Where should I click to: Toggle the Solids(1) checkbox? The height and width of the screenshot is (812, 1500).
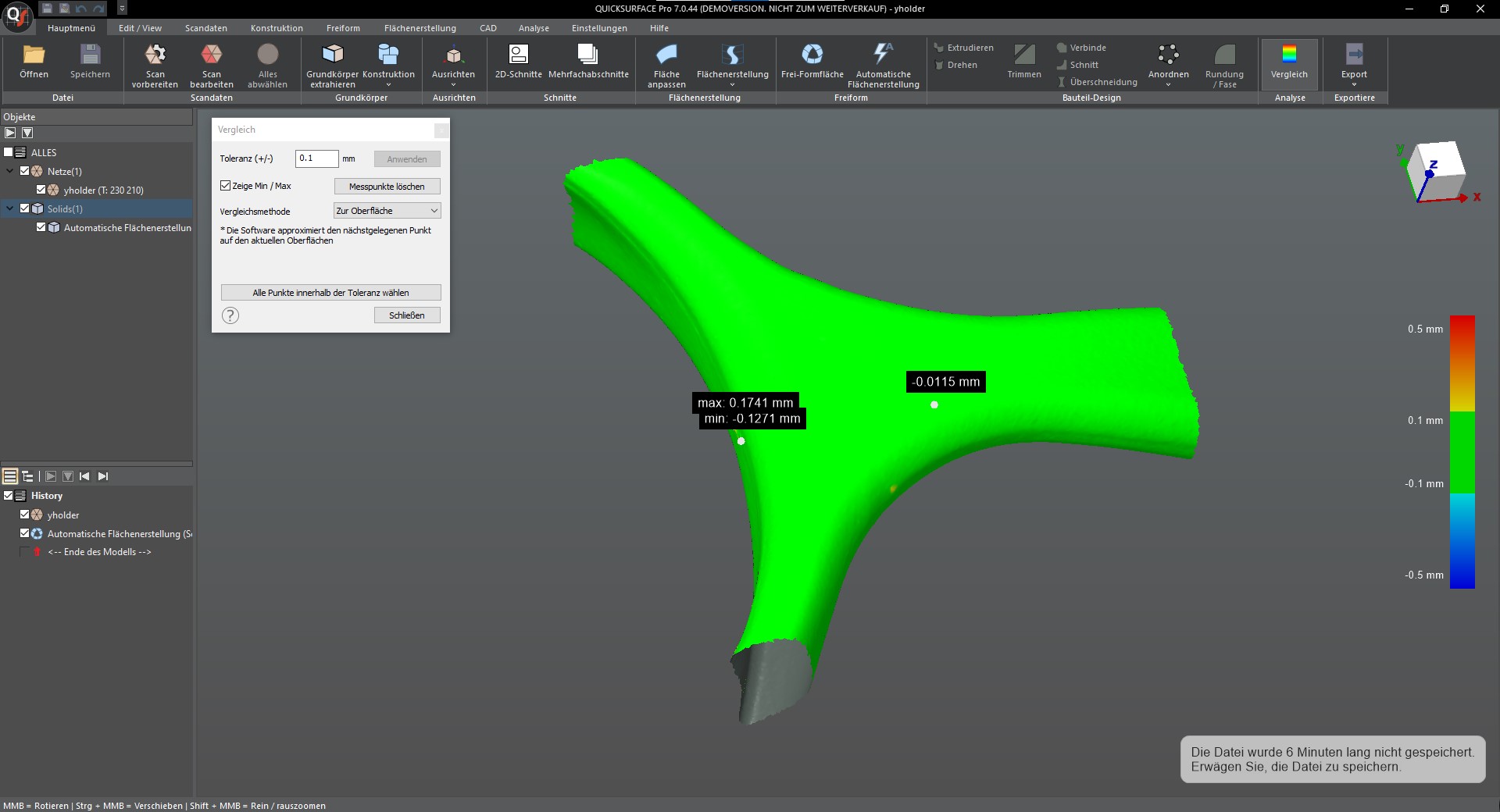tap(25, 208)
